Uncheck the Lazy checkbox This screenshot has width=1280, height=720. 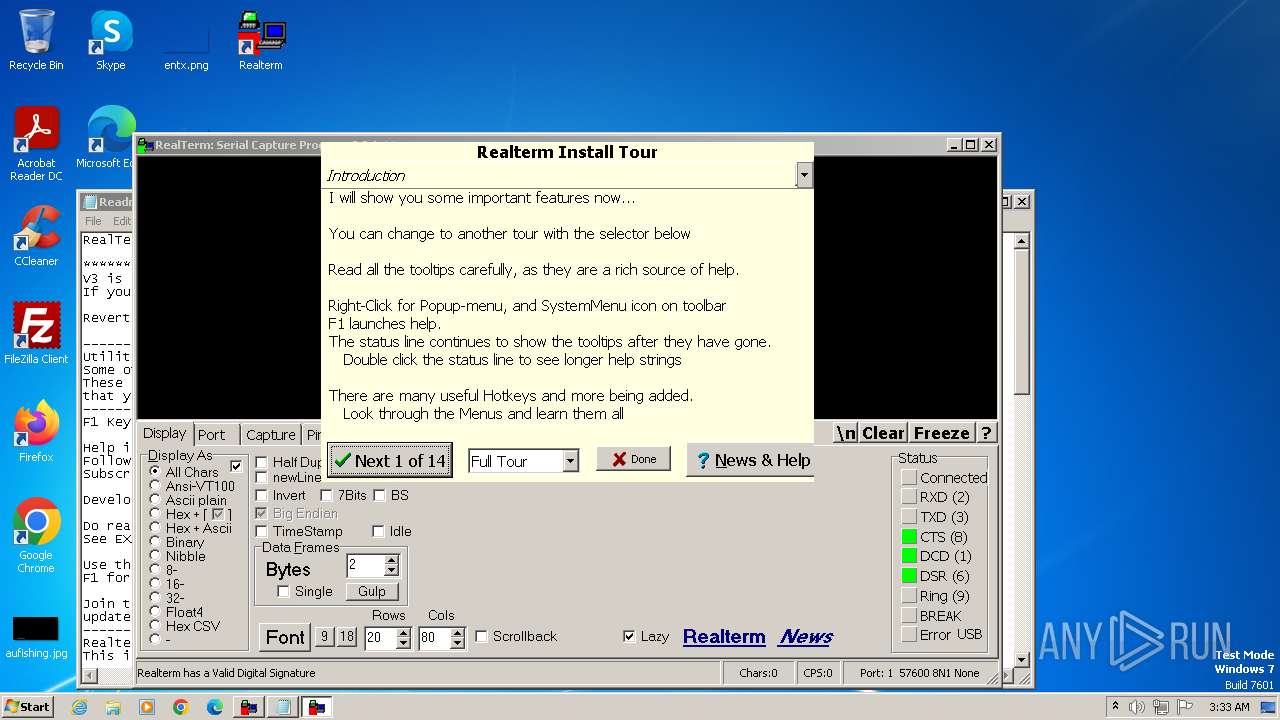(628, 636)
